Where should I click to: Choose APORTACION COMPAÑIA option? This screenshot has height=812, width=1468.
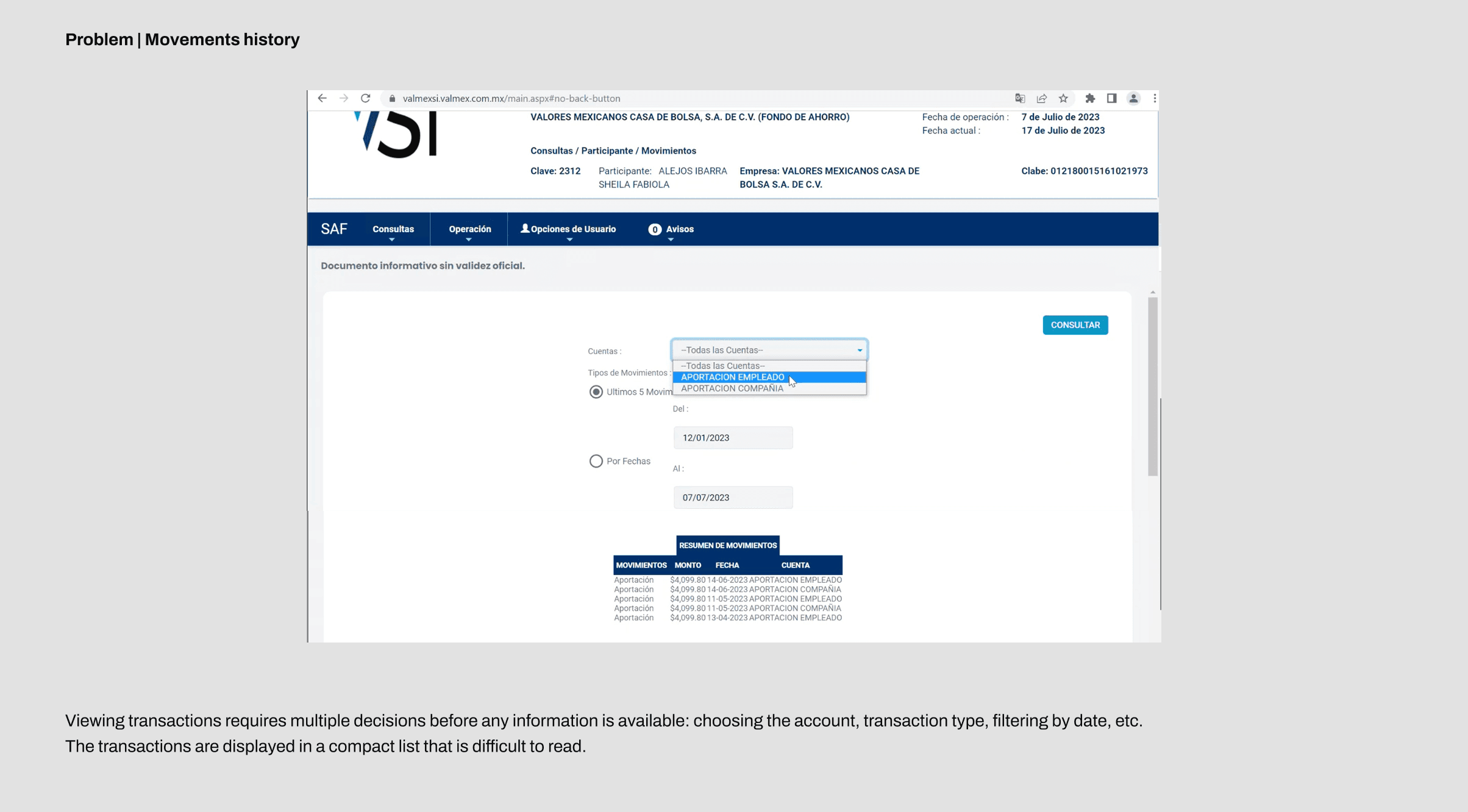tap(732, 388)
